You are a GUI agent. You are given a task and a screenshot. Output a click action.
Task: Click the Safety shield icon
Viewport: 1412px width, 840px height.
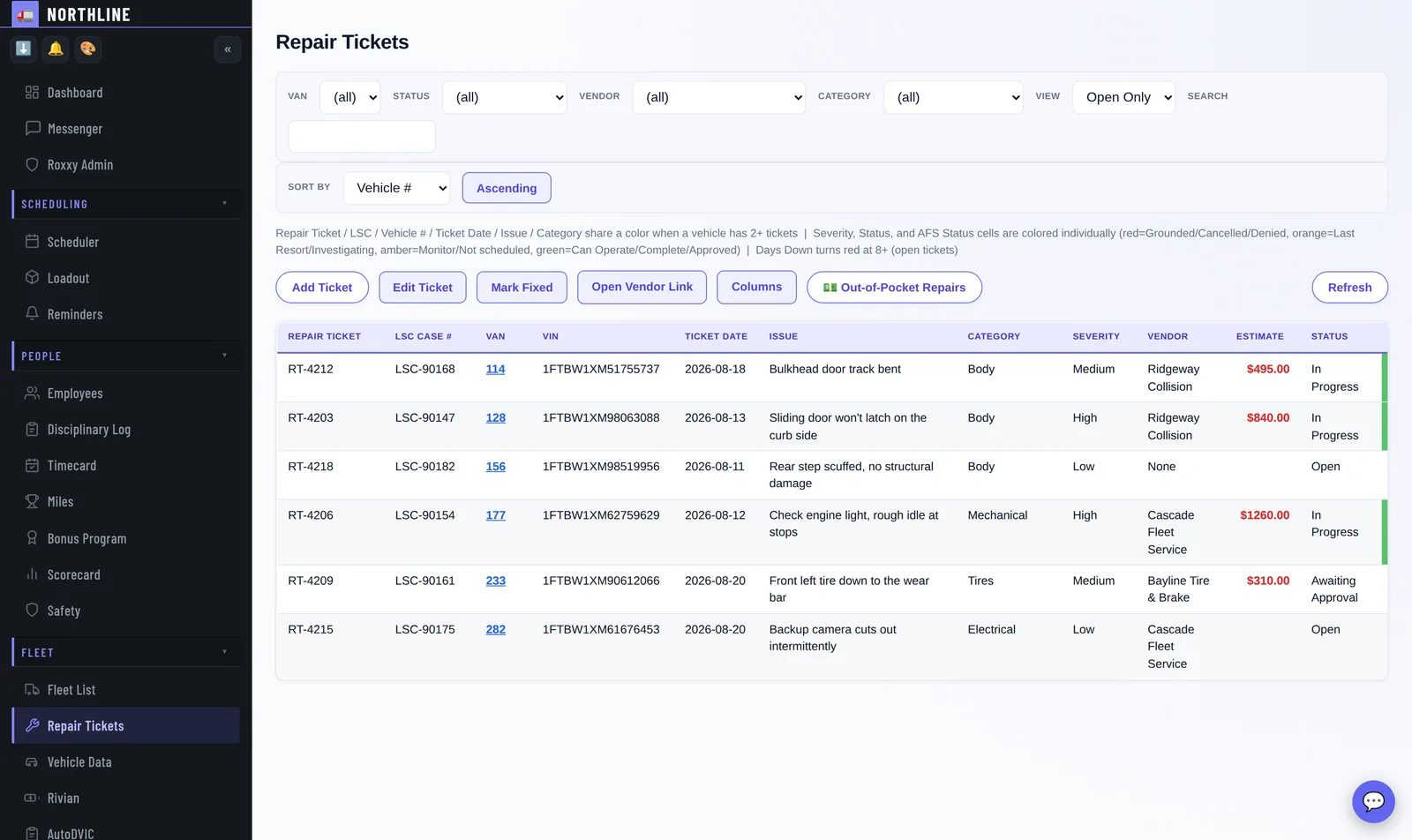(x=33, y=611)
